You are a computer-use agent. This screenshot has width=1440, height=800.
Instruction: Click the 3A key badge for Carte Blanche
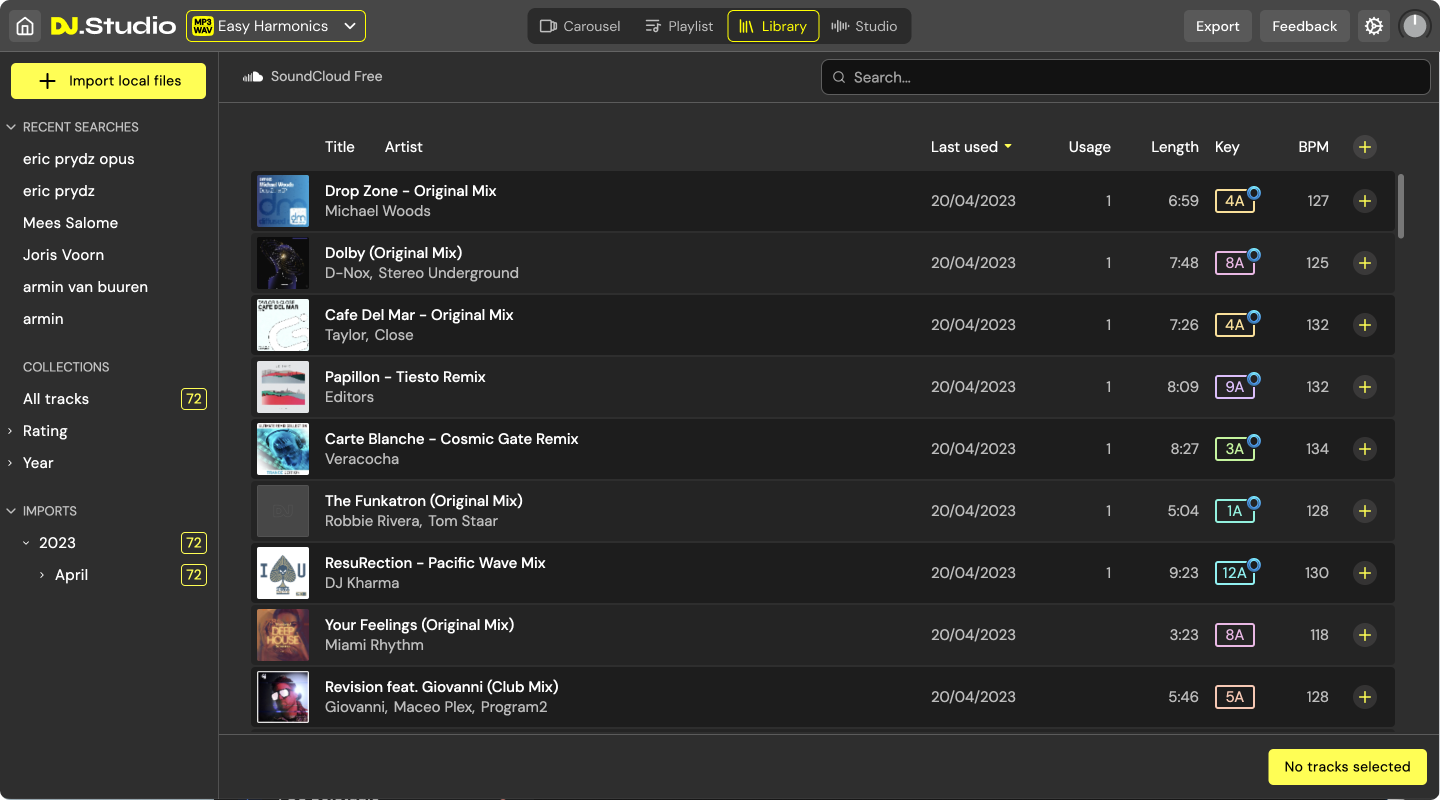(1235, 449)
